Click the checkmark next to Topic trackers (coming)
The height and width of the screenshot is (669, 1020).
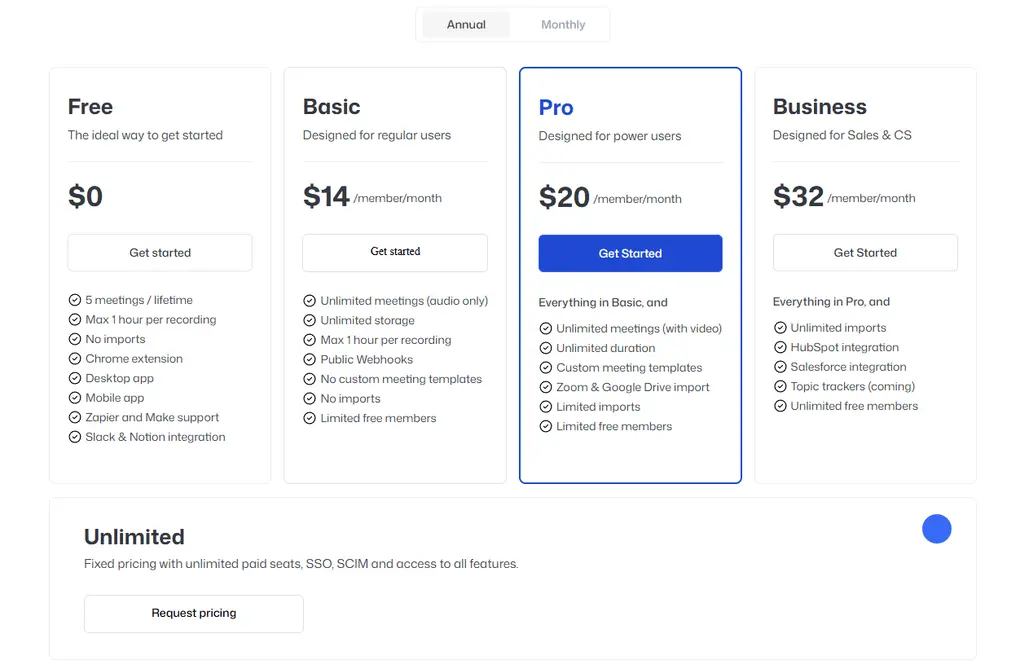tap(781, 386)
